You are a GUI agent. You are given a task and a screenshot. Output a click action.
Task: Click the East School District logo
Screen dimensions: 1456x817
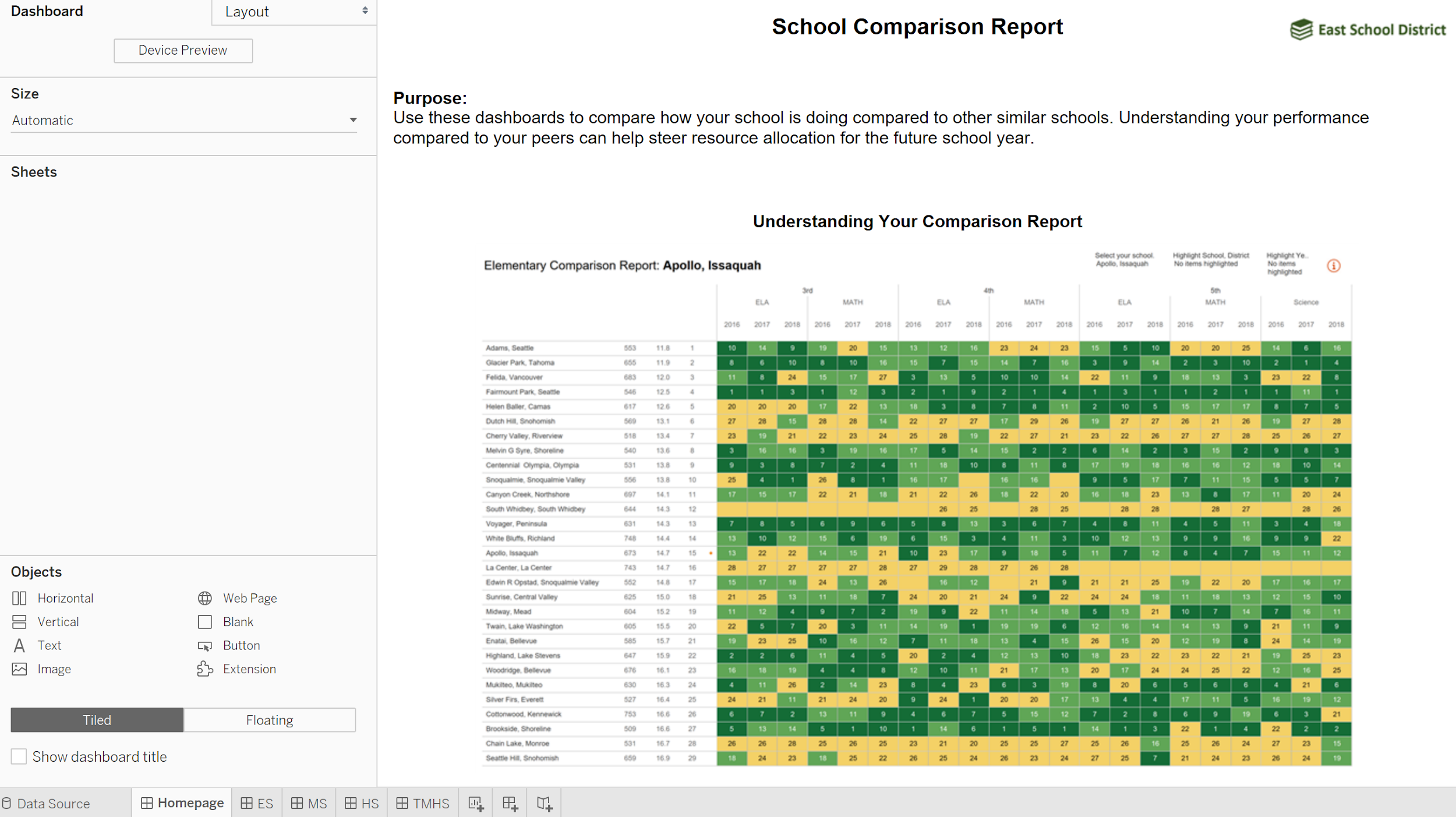pyautogui.click(x=1367, y=29)
